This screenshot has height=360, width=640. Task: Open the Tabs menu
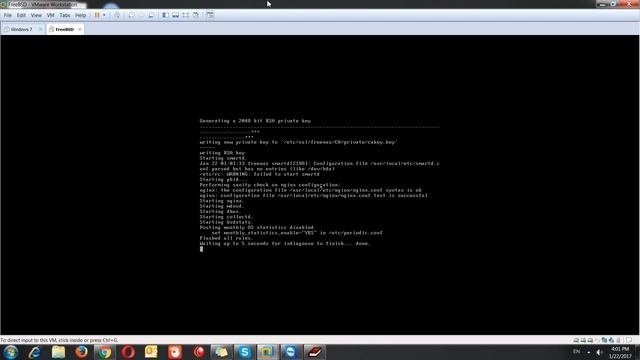(65, 15)
